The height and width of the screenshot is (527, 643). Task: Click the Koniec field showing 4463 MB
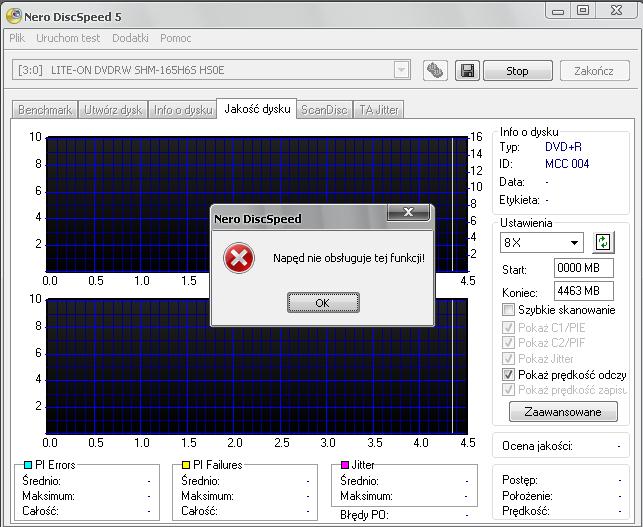tap(584, 291)
